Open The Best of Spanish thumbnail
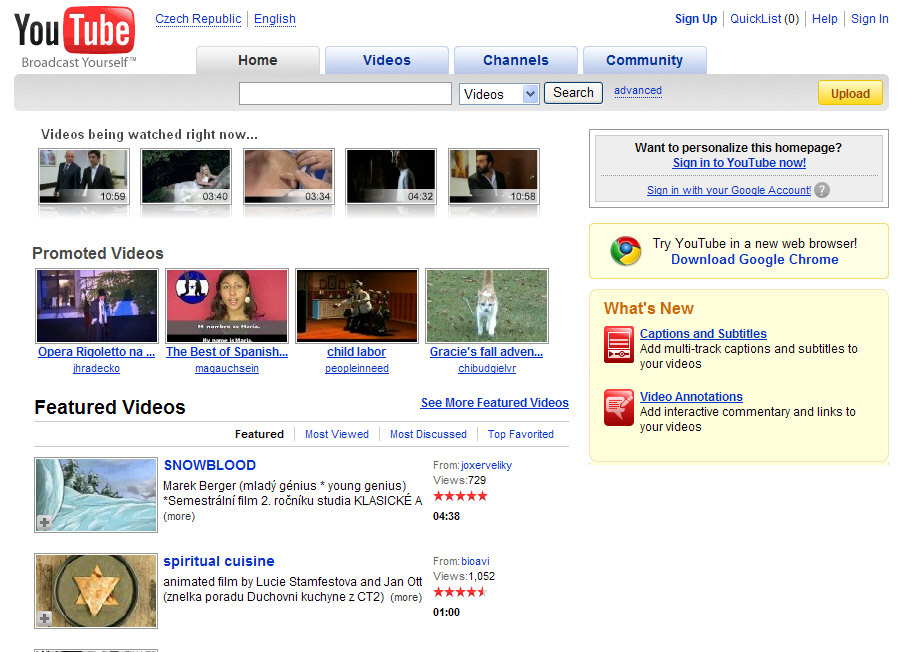 click(227, 306)
